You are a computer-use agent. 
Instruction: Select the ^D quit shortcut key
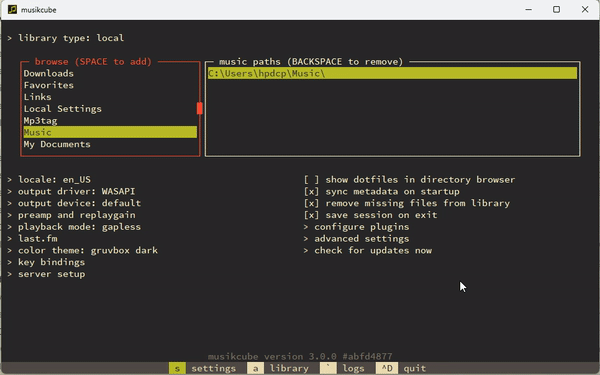click(387, 368)
